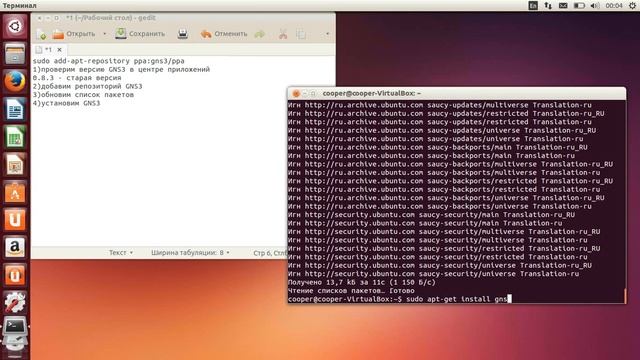
Task: Open the Ubuntu Dash home launcher
Action: click(15, 27)
